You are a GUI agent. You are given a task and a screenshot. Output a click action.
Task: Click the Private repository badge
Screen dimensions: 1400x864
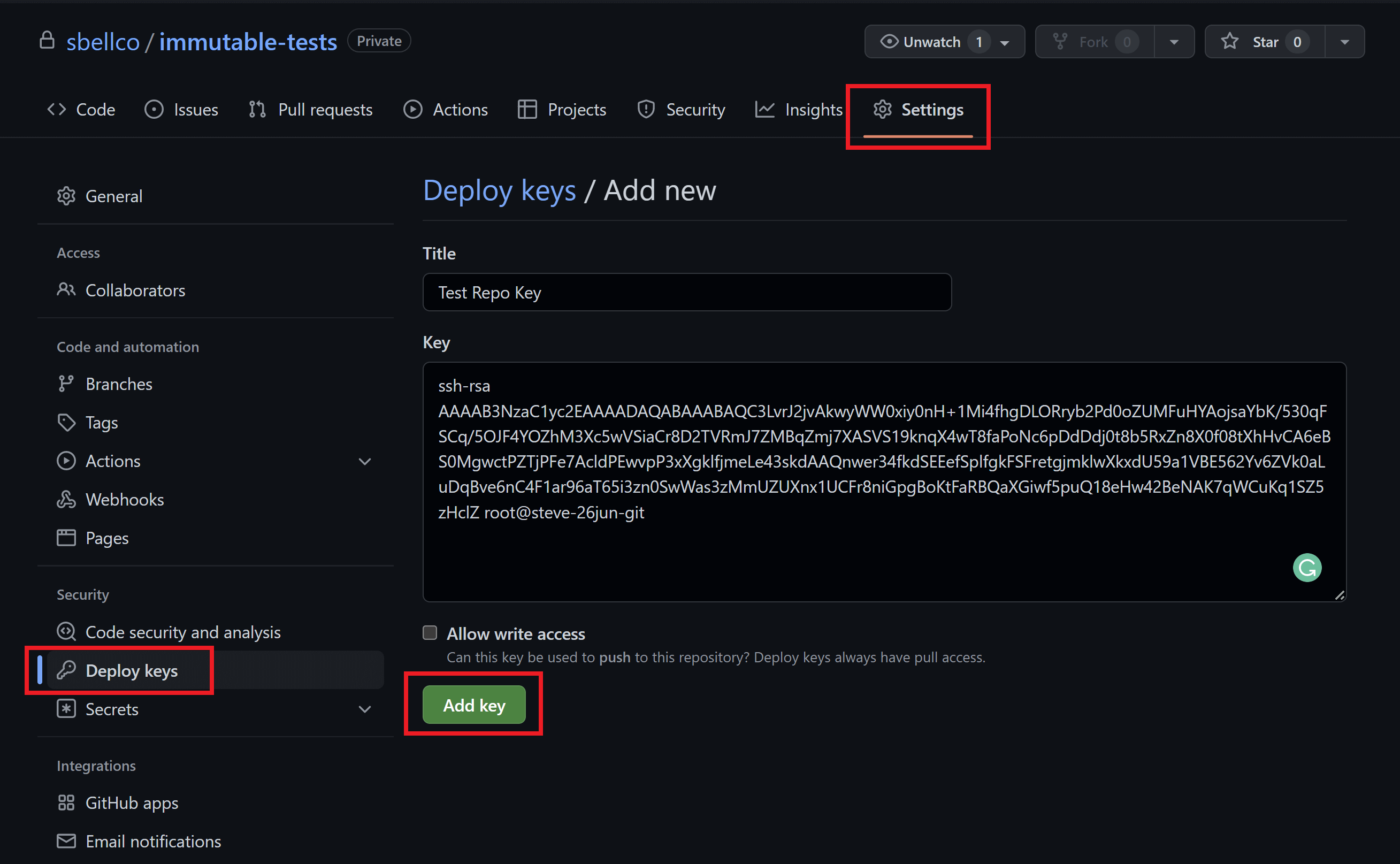[379, 41]
